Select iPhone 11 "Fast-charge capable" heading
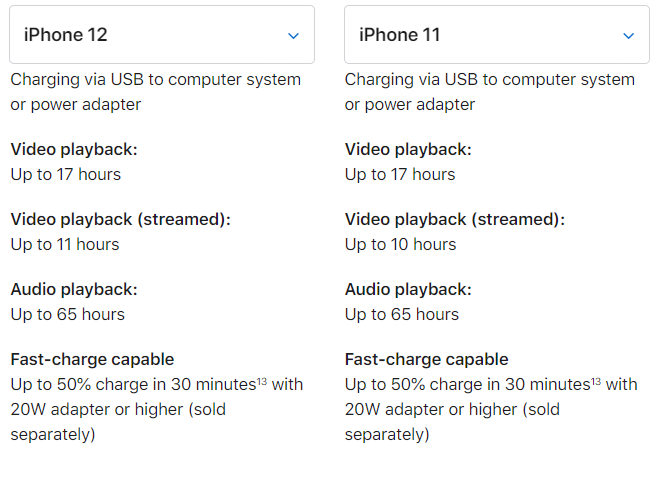This screenshot has width=669, height=498. 427,359
